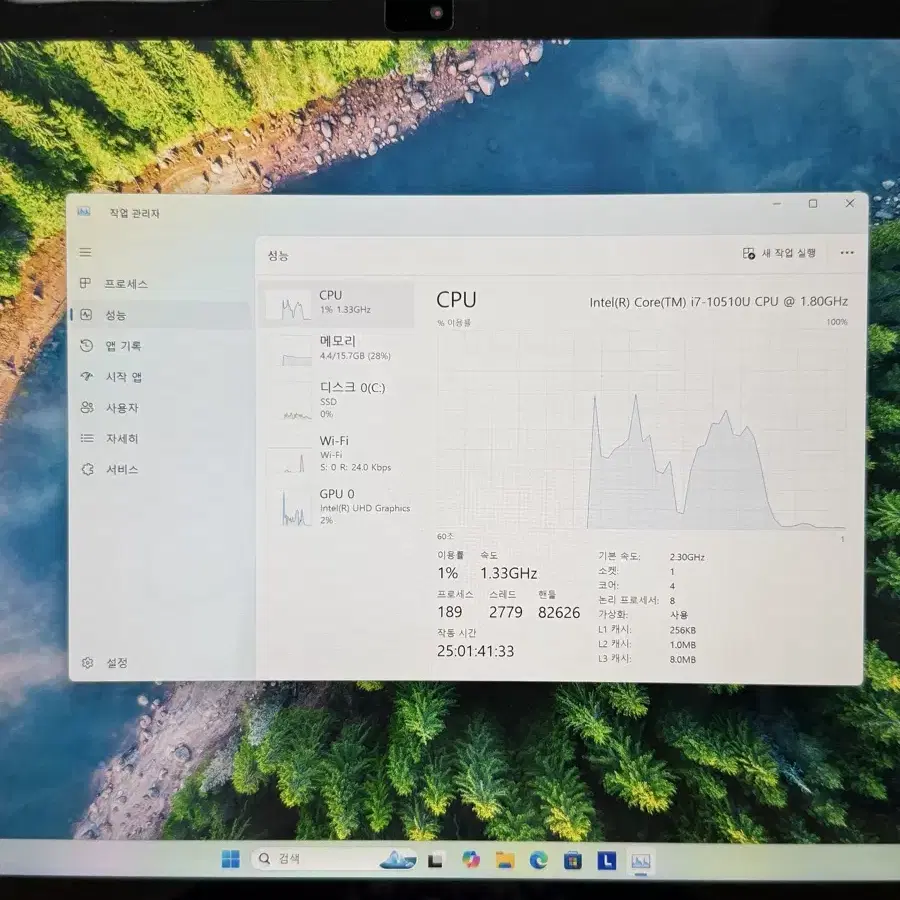Viewport: 900px width, 900px height.
Task: Click the base speed value 2.30GHz
Action: pyautogui.click(x=687, y=557)
